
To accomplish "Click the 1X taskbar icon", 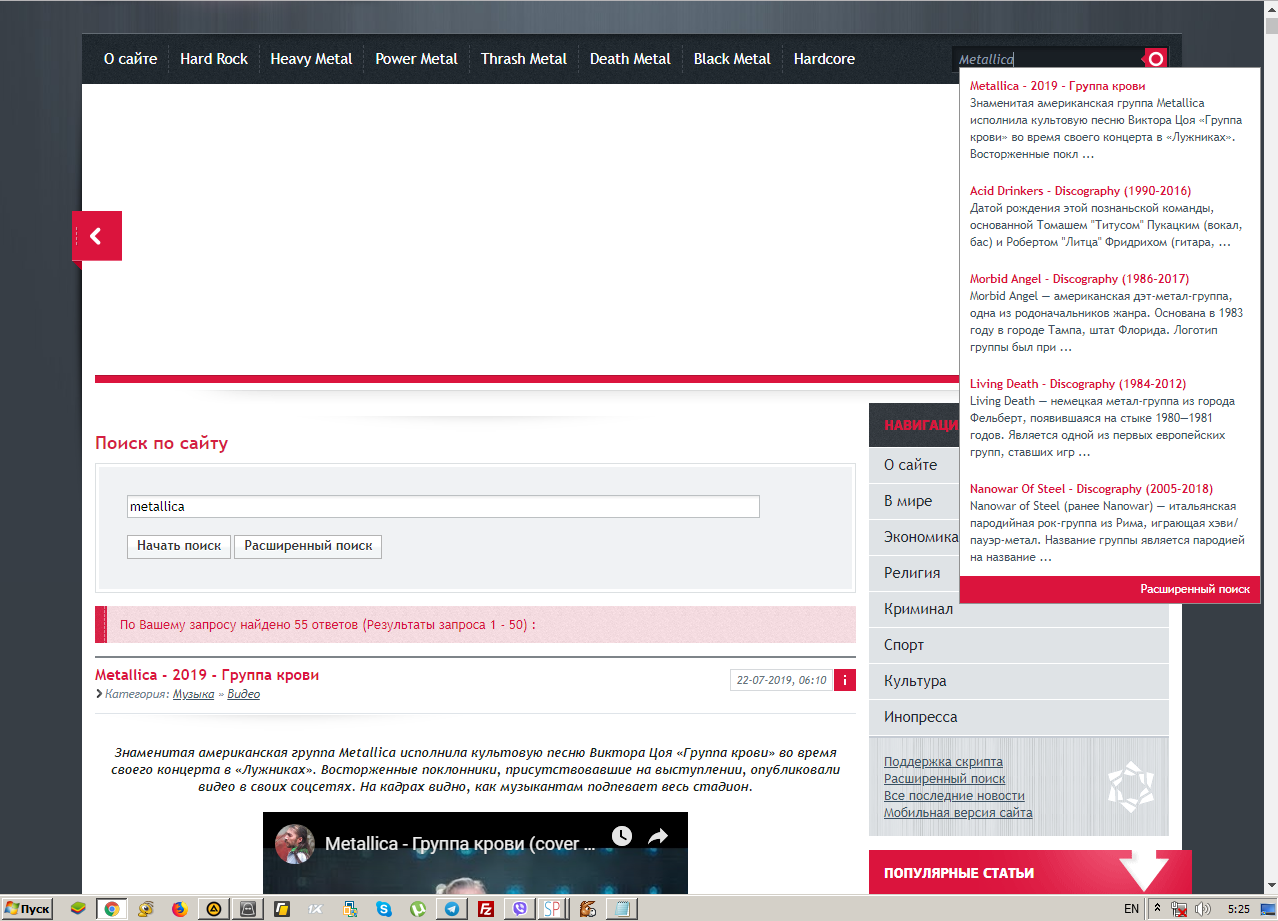I will click(316, 909).
